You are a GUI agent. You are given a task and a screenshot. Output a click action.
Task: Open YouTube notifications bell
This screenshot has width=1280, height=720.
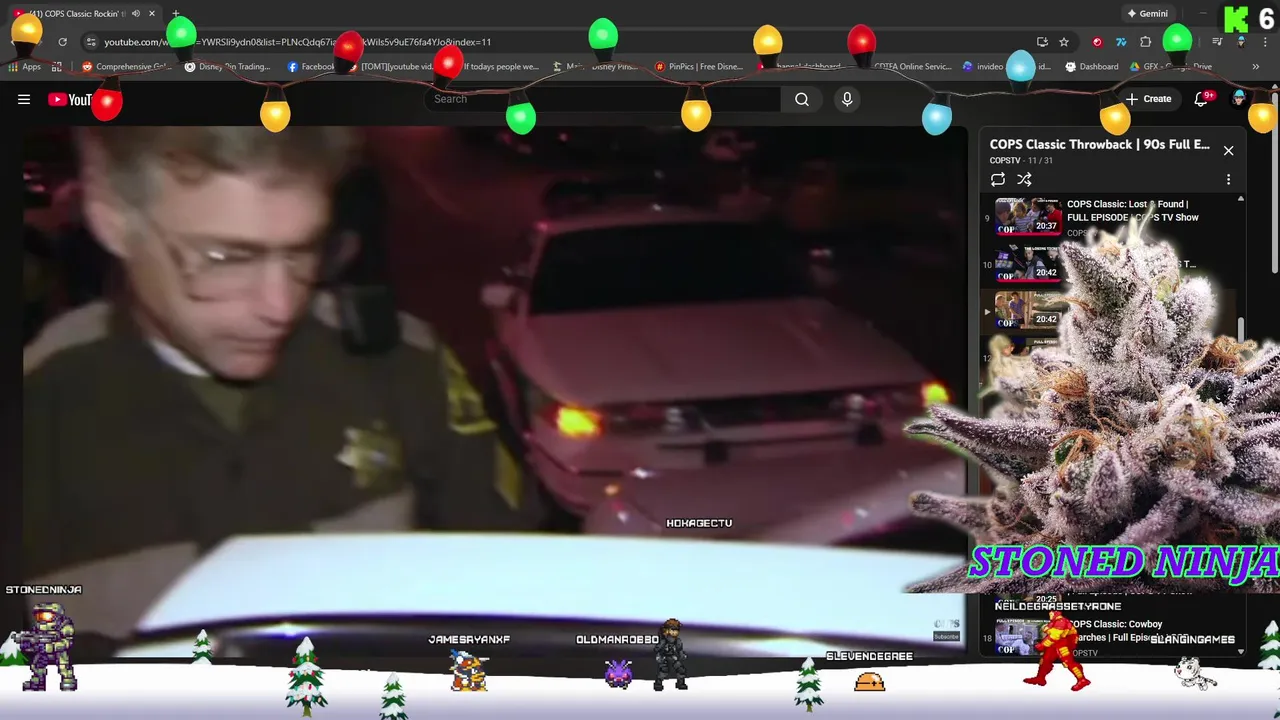pos(1202,99)
